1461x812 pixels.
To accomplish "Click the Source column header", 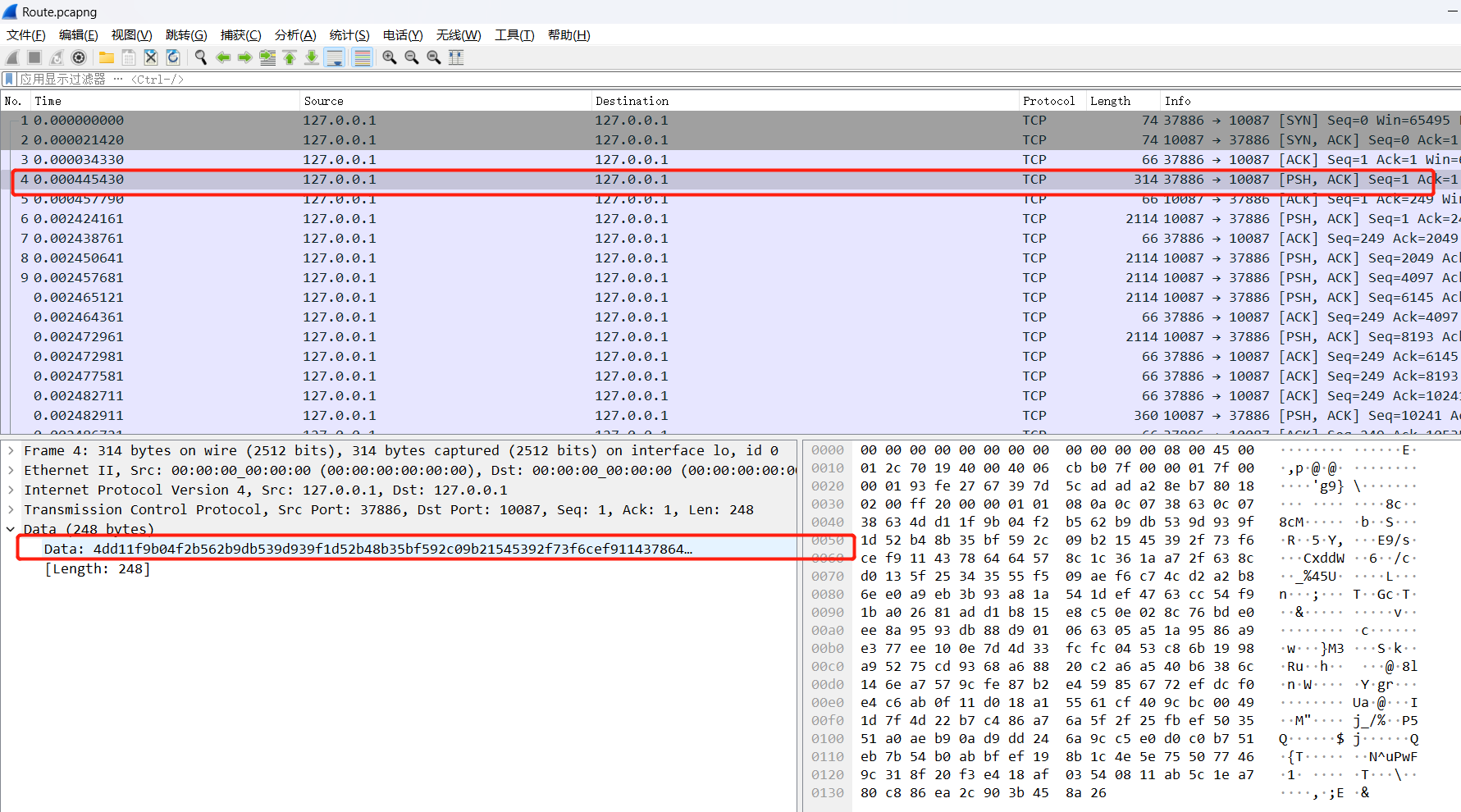I will (x=323, y=101).
